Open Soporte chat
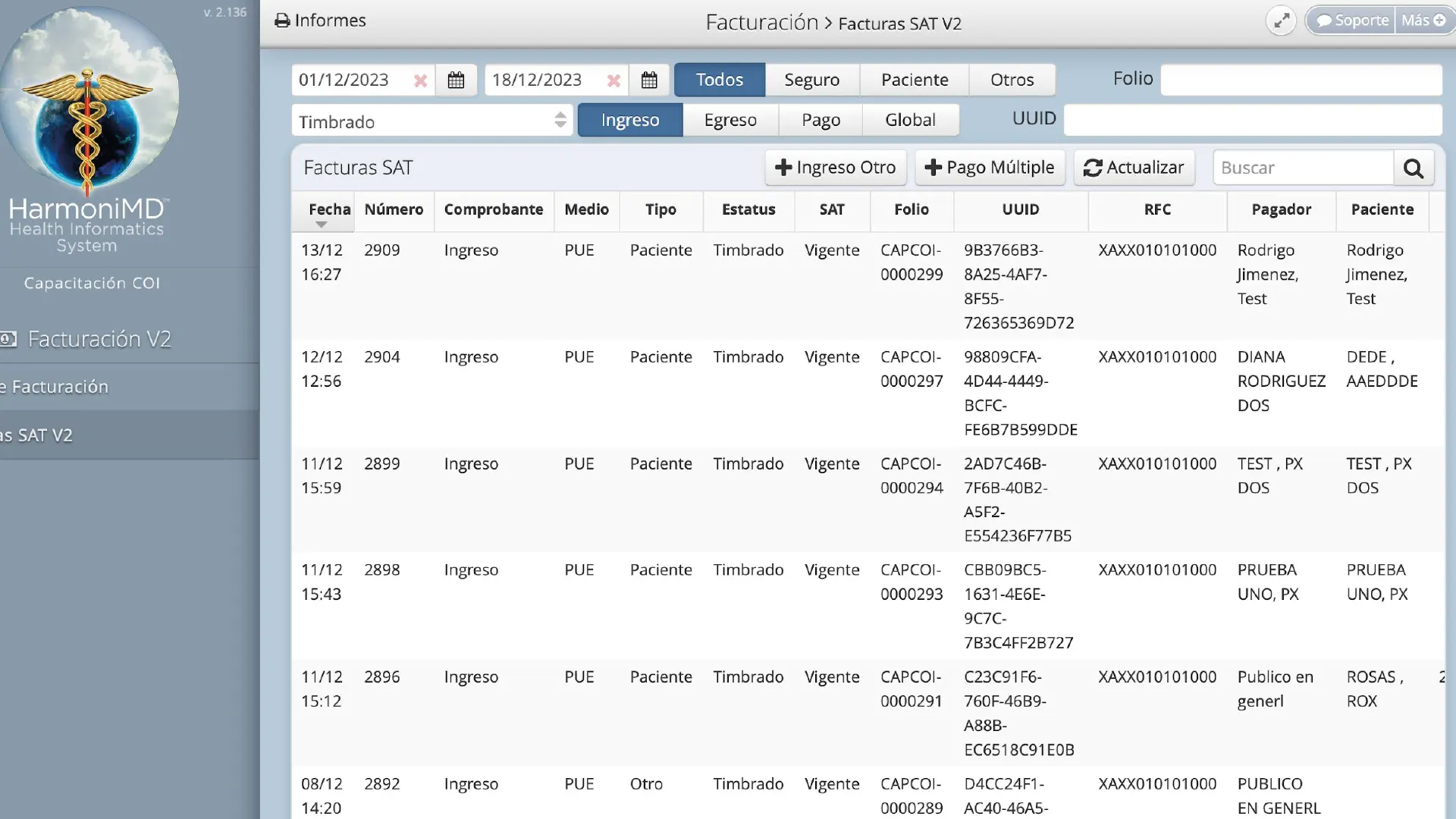The height and width of the screenshot is (819, 1456). tap(1353, 20)
